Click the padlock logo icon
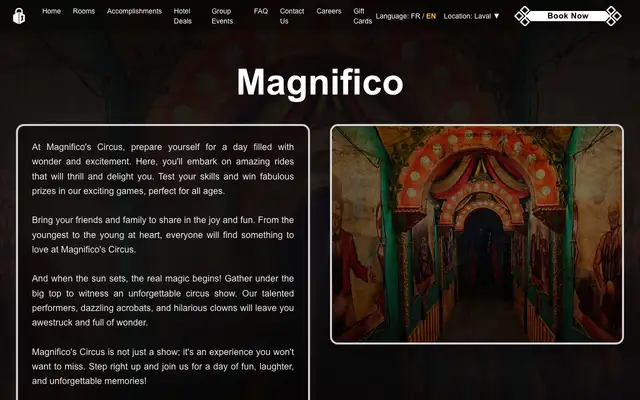 pyautogui.click(x=19, y=16)
